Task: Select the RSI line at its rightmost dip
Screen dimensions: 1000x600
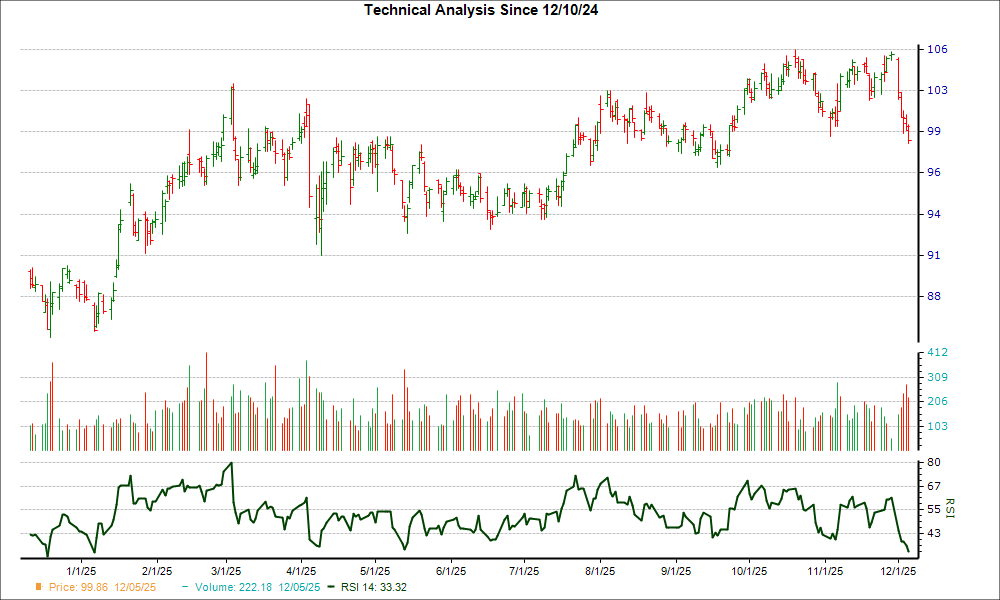Action: tap(910, 550)
